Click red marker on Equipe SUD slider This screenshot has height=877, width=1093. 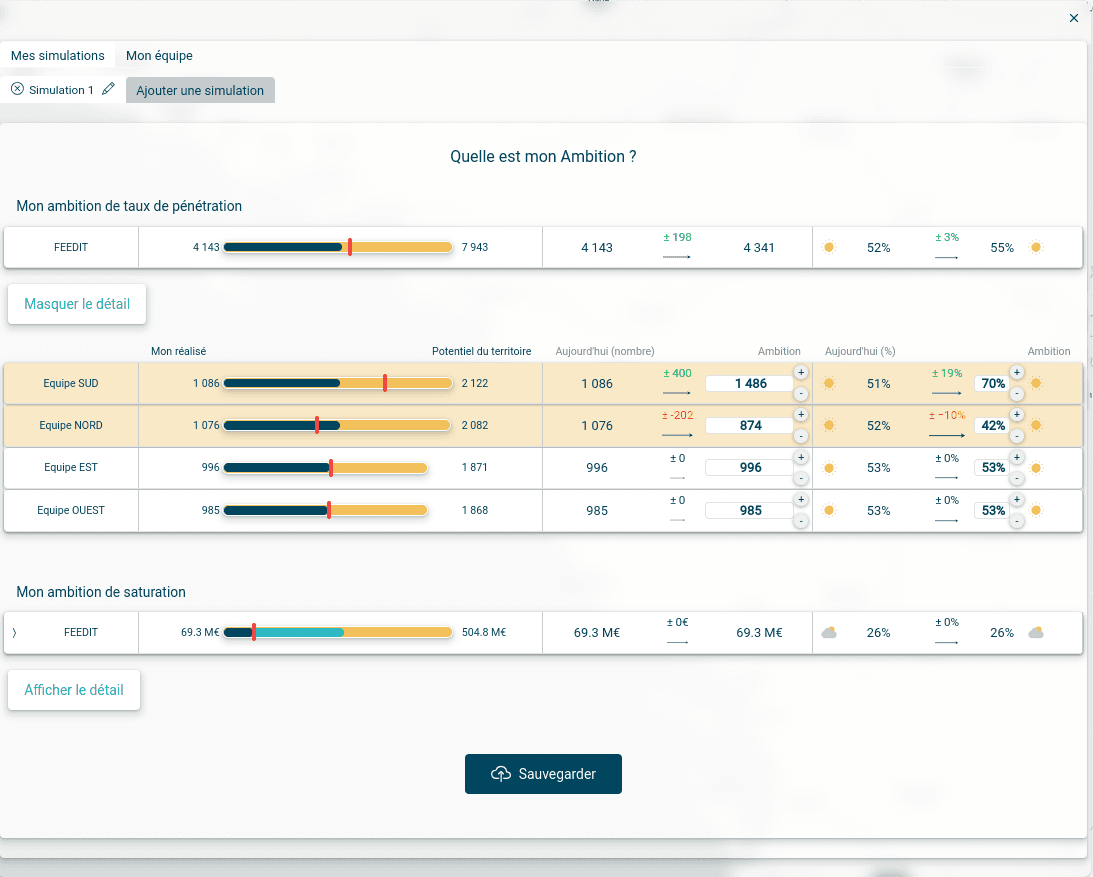click(385, 383)
